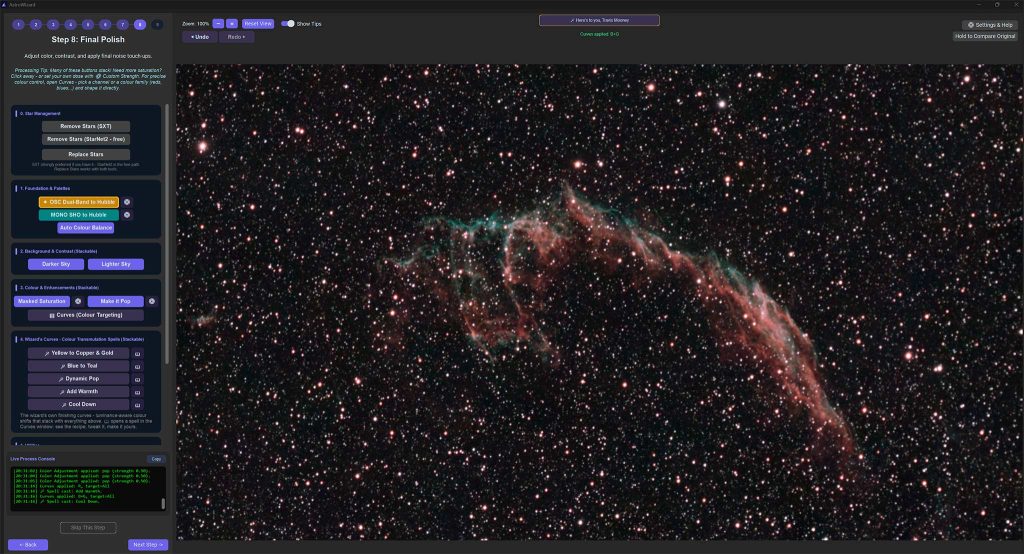1024x554 pixels.
Task: Apply Lighter Sky
Action: point(116,265)
